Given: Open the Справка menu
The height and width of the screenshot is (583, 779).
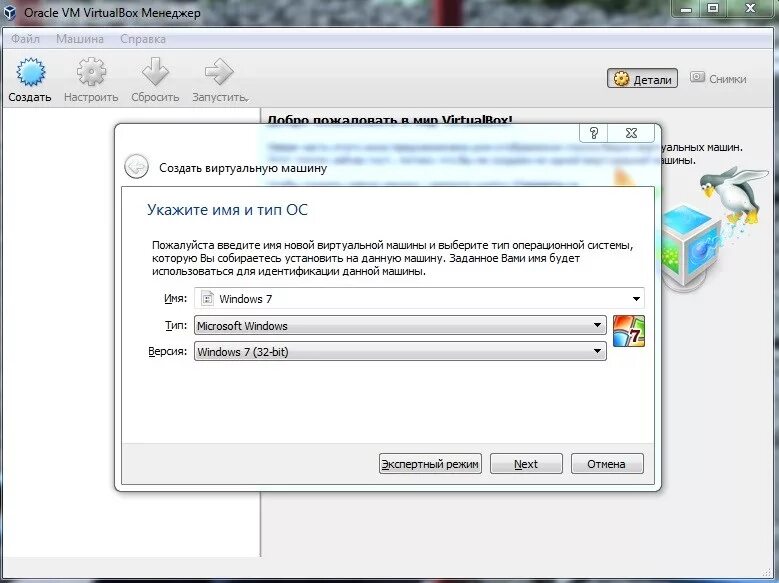Looking at the screenshot, I should click(x=143, y=39).
